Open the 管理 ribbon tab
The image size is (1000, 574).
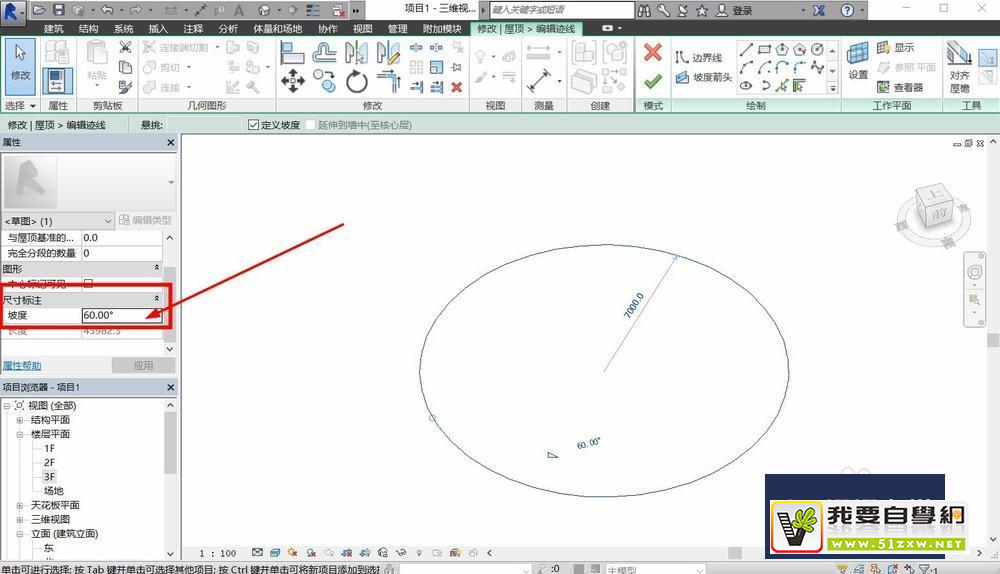(397, 29)
